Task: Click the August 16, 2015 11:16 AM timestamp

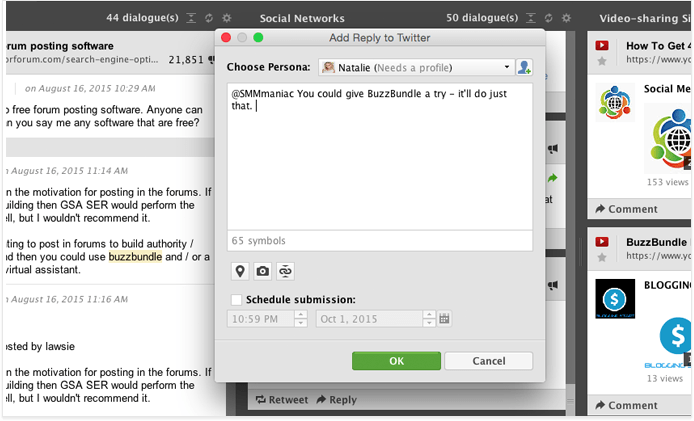Action: tap(67, 299)
